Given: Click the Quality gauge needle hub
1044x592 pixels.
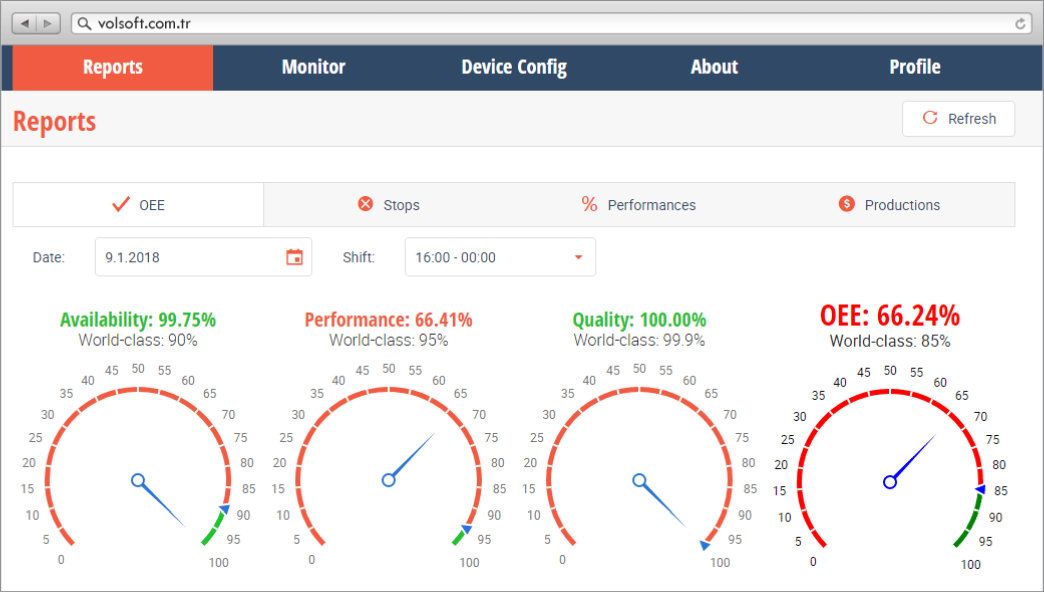Looking at the screenshot, I should pyautogui.click(x=639, y=480).
